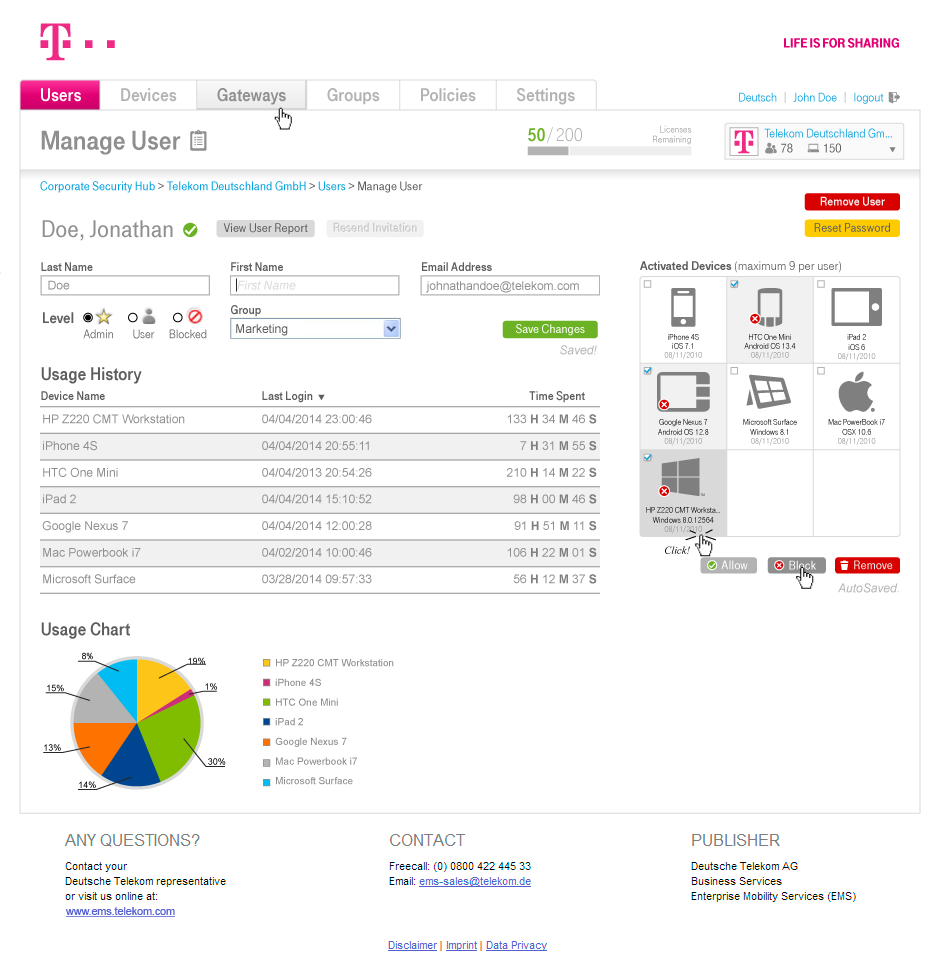Select the Microsoft Surface device icon
The width and height of the screenshot is (940, 962).
click(769, 392)
